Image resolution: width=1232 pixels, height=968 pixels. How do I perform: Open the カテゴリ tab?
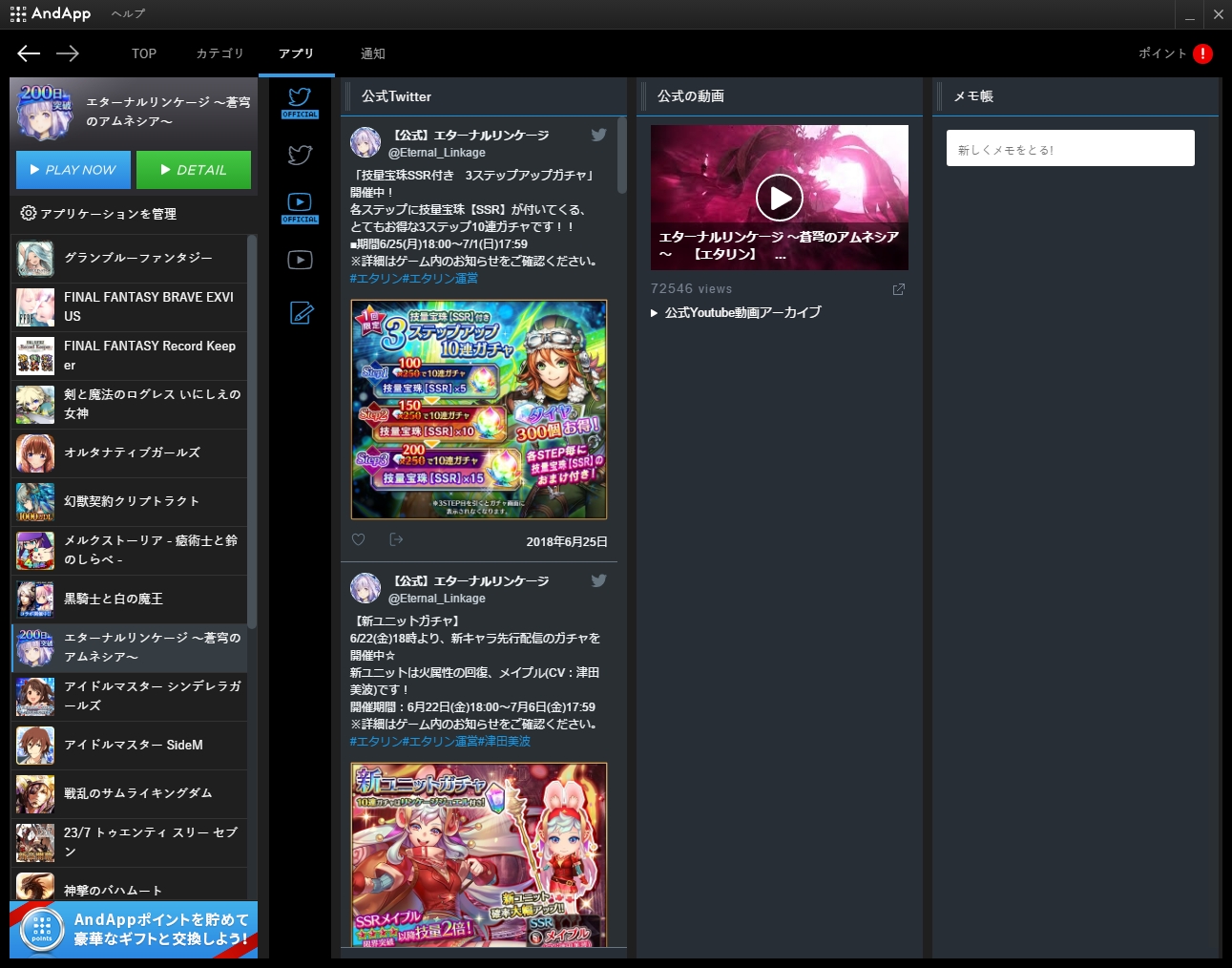pos(219,53)
